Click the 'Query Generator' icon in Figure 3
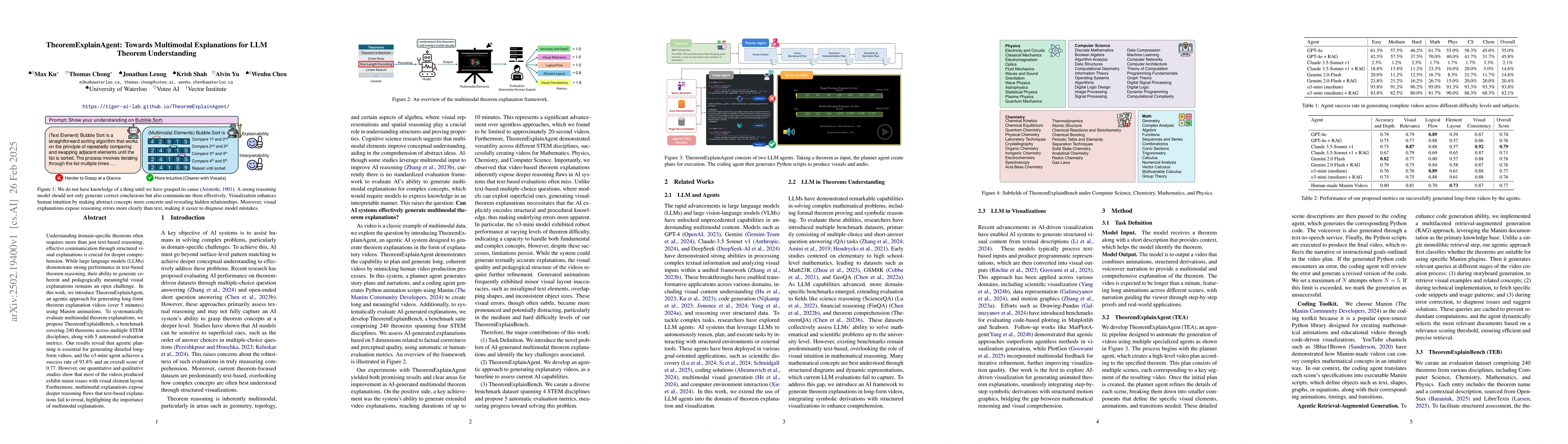 tap(681, 86)
